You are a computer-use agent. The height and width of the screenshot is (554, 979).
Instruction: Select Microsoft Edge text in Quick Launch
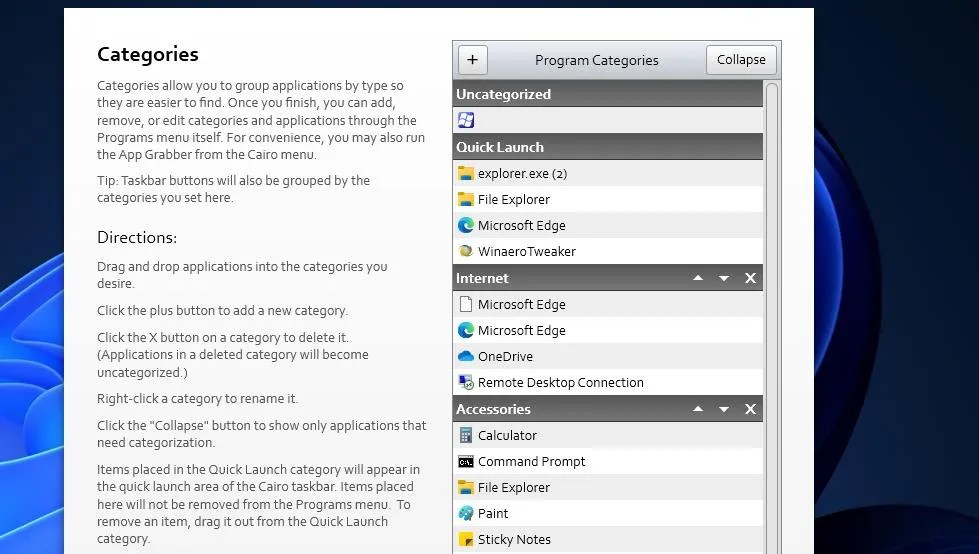(522, 225)
